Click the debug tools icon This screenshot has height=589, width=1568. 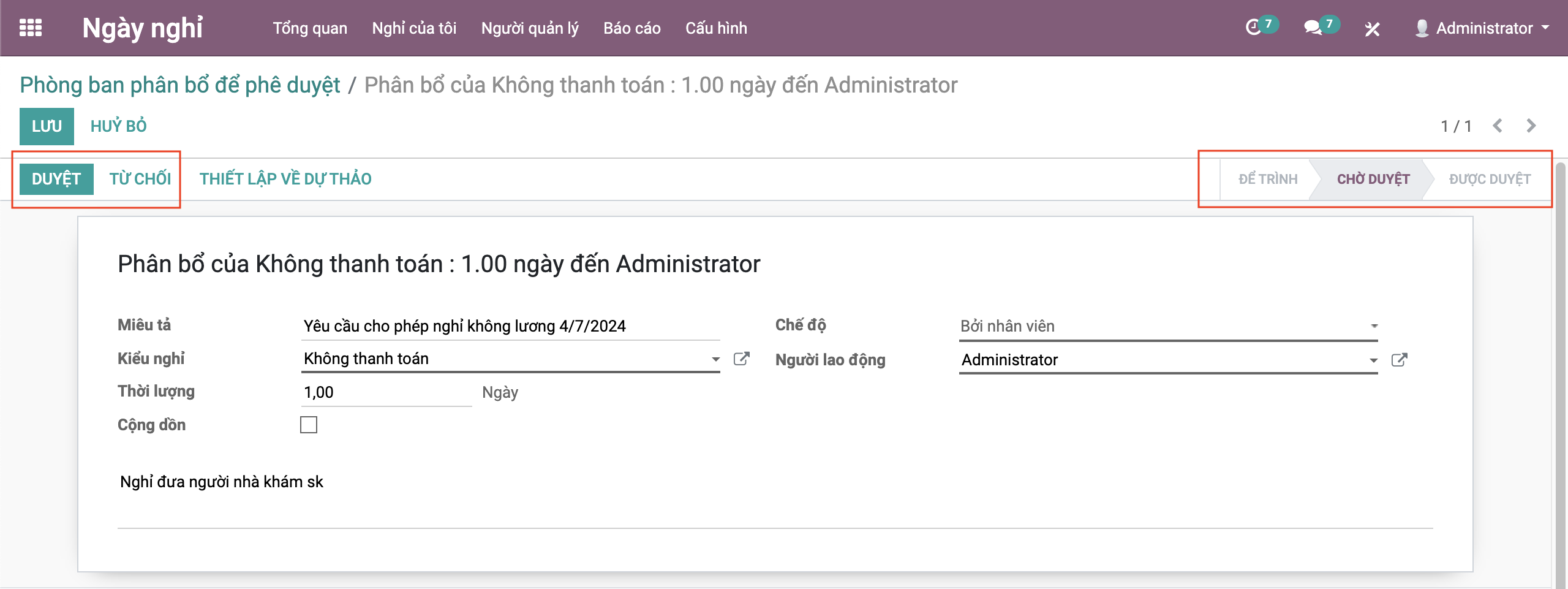[1372, 29]
